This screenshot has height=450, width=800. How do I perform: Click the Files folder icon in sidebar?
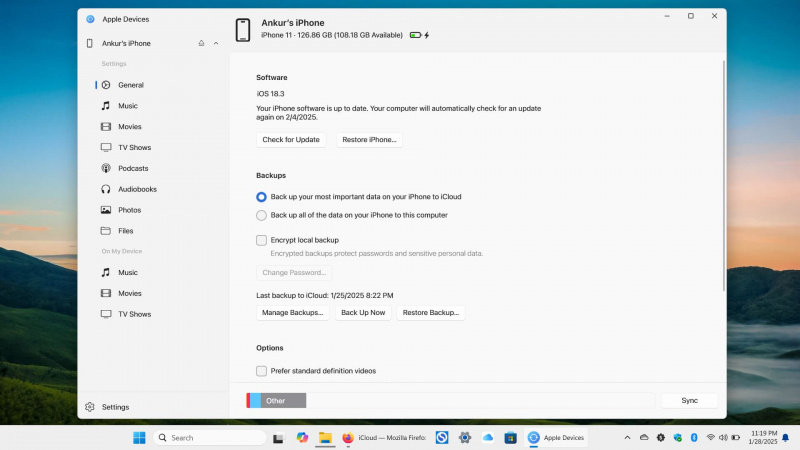point(106,231)
